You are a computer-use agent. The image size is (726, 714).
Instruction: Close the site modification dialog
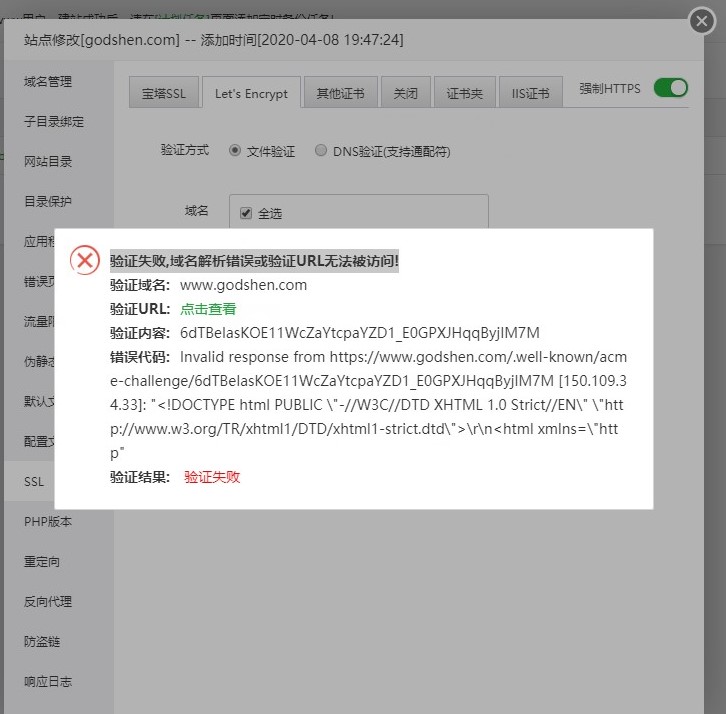(x=702, y=21)
